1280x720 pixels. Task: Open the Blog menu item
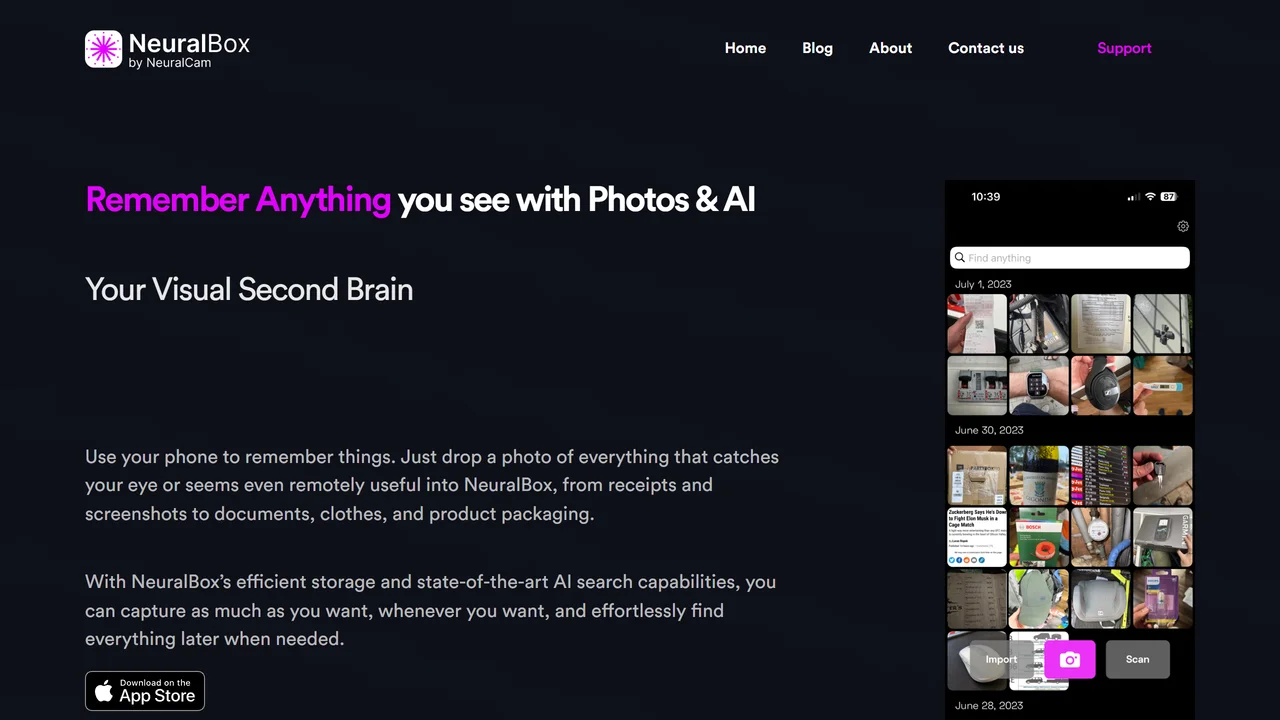(x=817, y=48)
